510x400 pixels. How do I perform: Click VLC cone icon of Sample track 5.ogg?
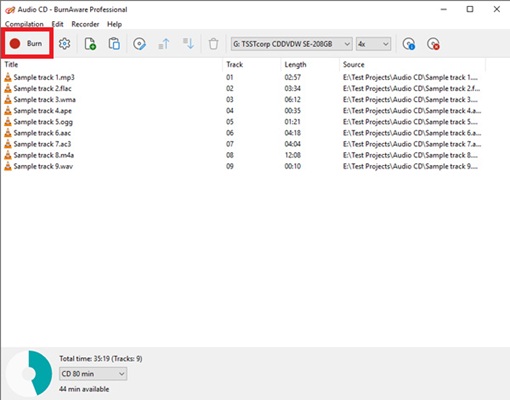coord(8,122)
